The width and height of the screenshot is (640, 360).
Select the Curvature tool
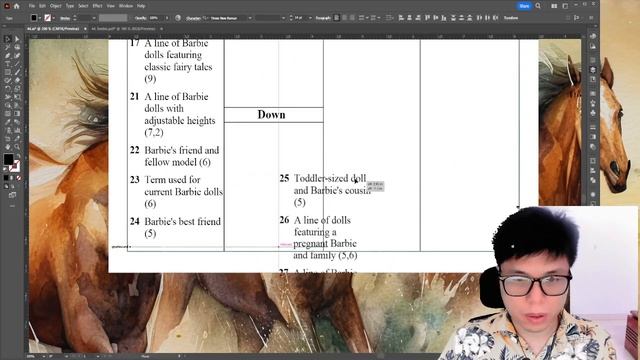tap(17, 56)
